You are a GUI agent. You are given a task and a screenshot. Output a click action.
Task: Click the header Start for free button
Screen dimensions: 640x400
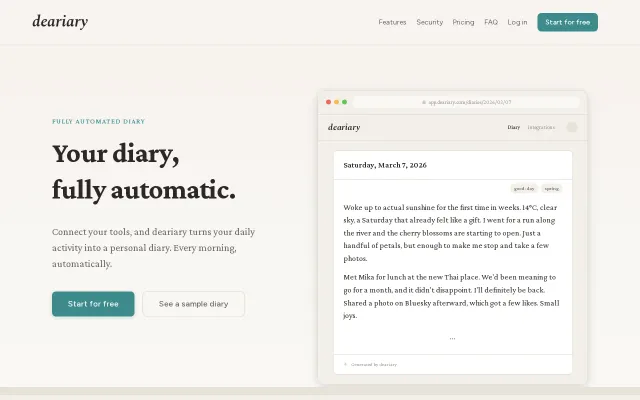567,22
